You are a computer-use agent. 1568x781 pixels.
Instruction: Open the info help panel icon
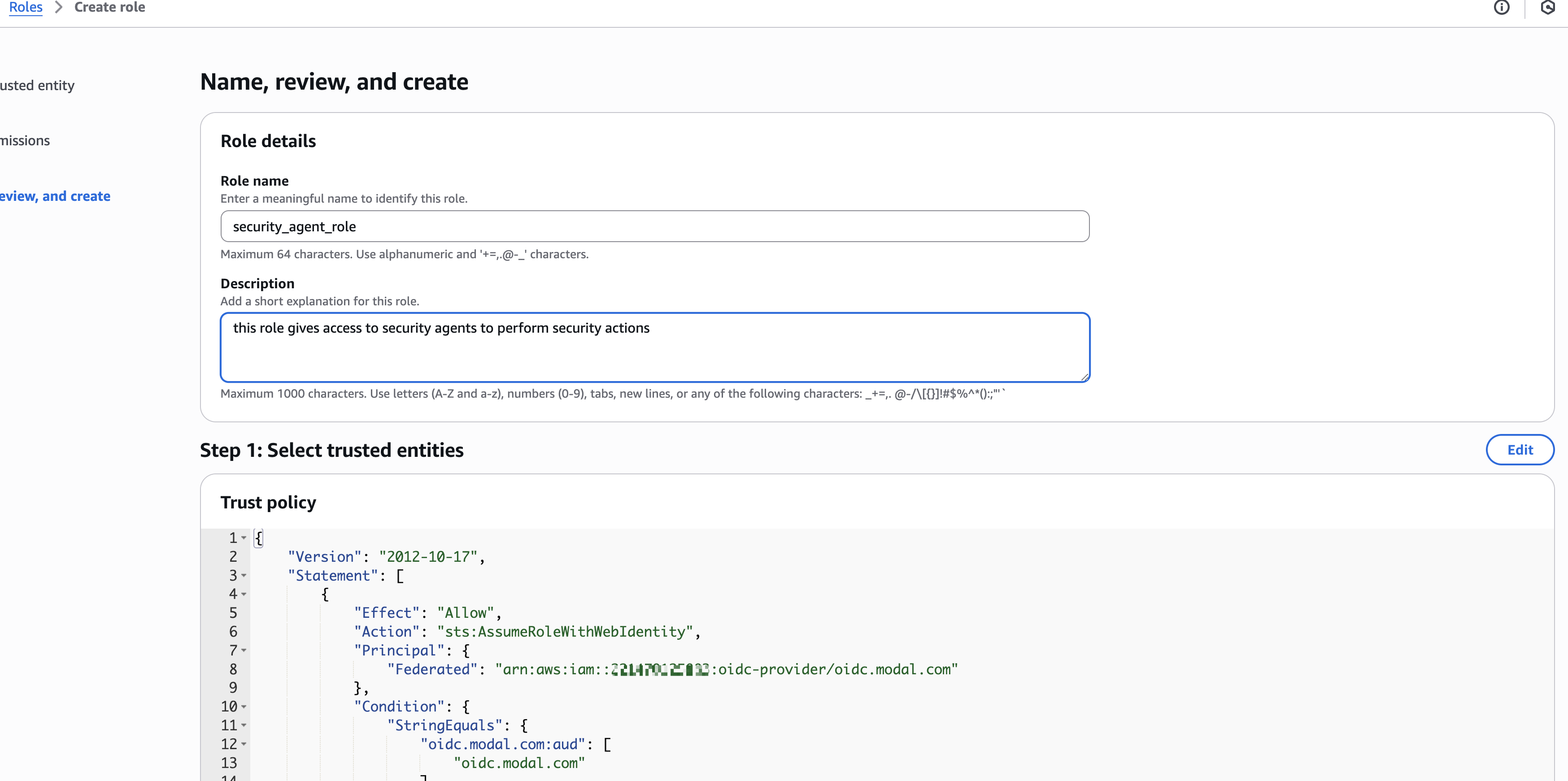pos(1502,7)
